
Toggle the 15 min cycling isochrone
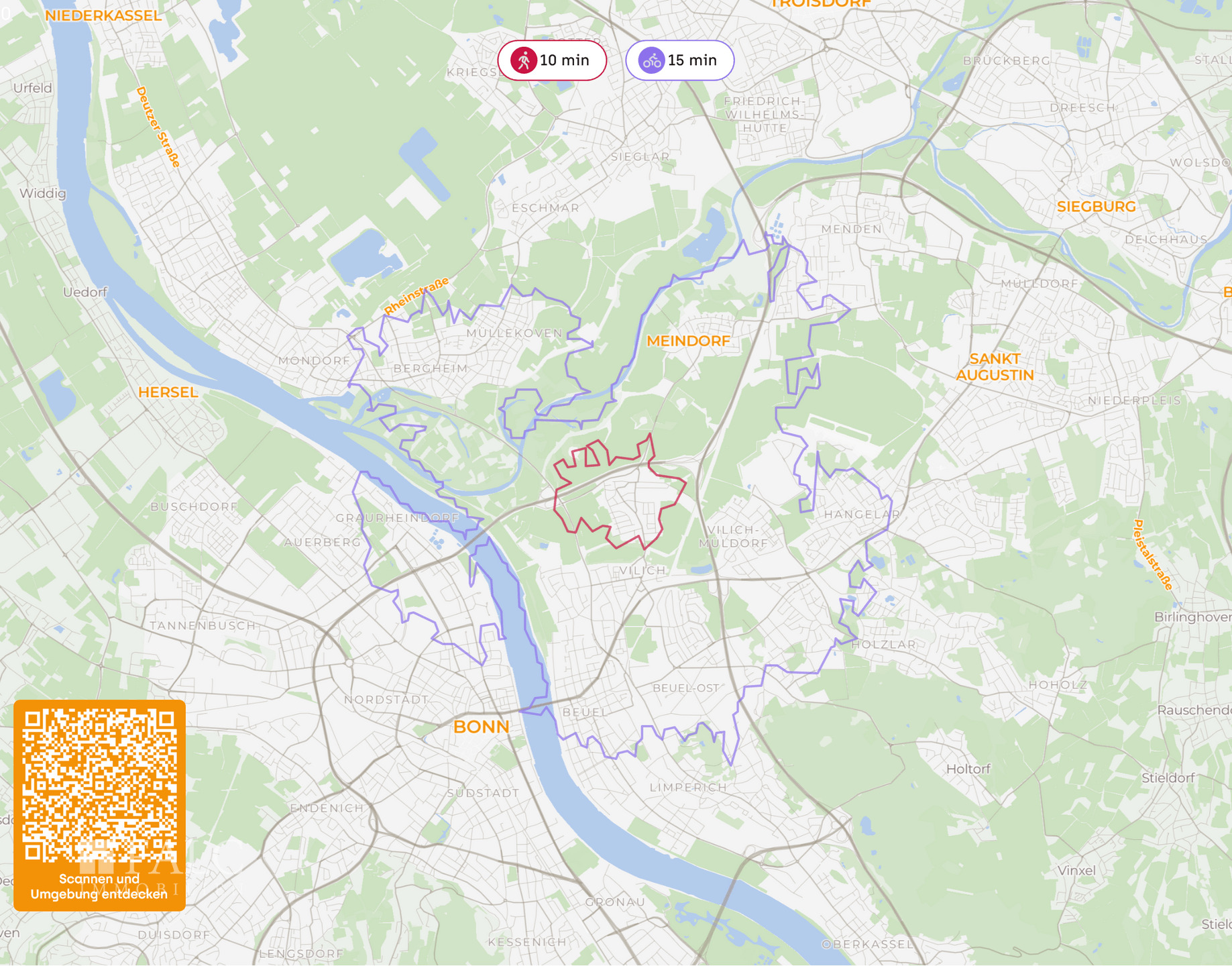(680, 60)
